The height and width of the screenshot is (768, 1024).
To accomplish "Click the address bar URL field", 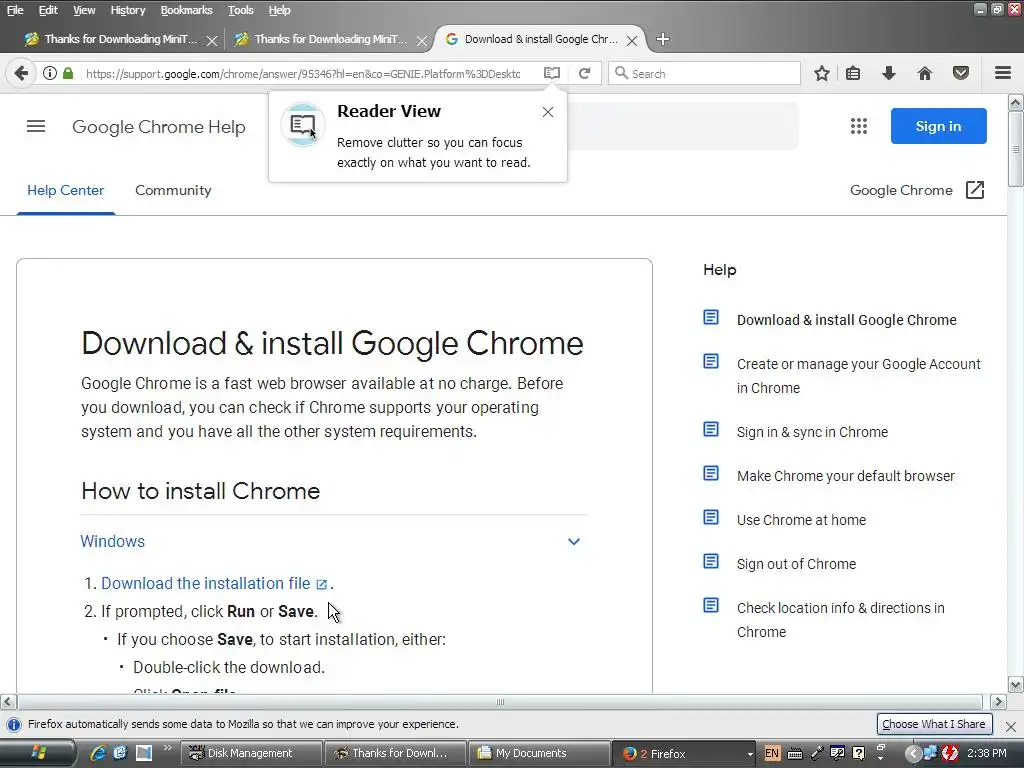I will click(x=304, y=73).
